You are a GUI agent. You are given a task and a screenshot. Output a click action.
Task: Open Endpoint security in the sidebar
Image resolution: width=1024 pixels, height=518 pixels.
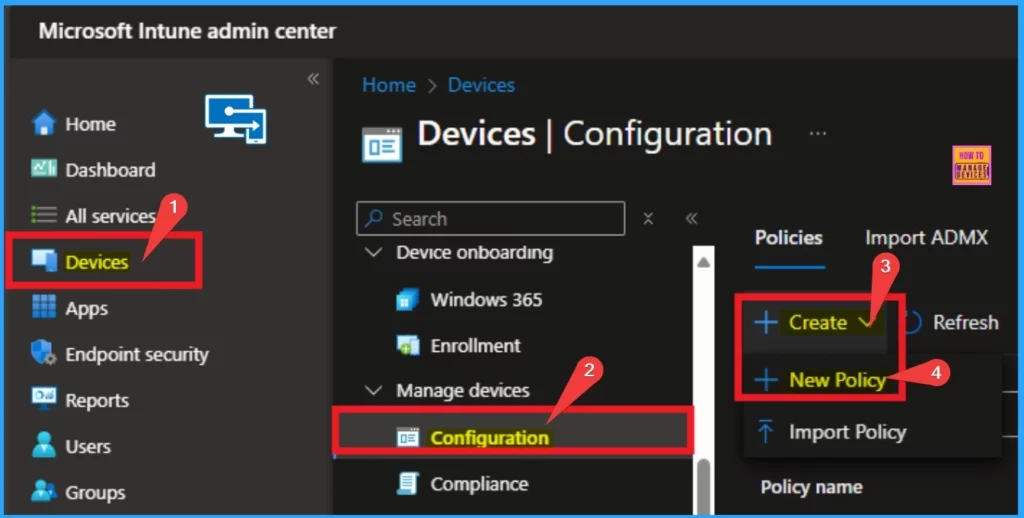point(136,354)
